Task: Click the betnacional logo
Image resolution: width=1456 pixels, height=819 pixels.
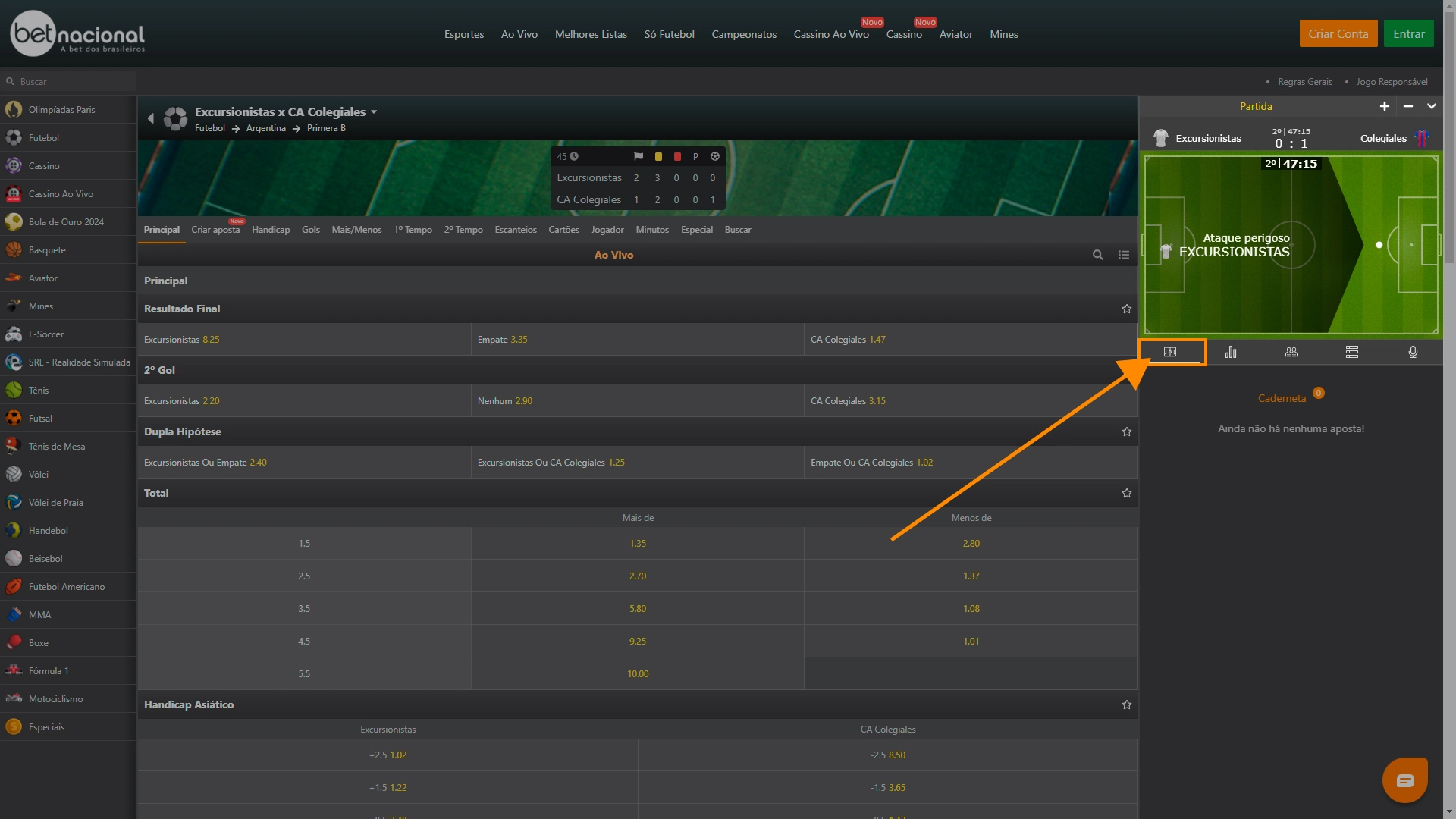Action: pos(77,33)
